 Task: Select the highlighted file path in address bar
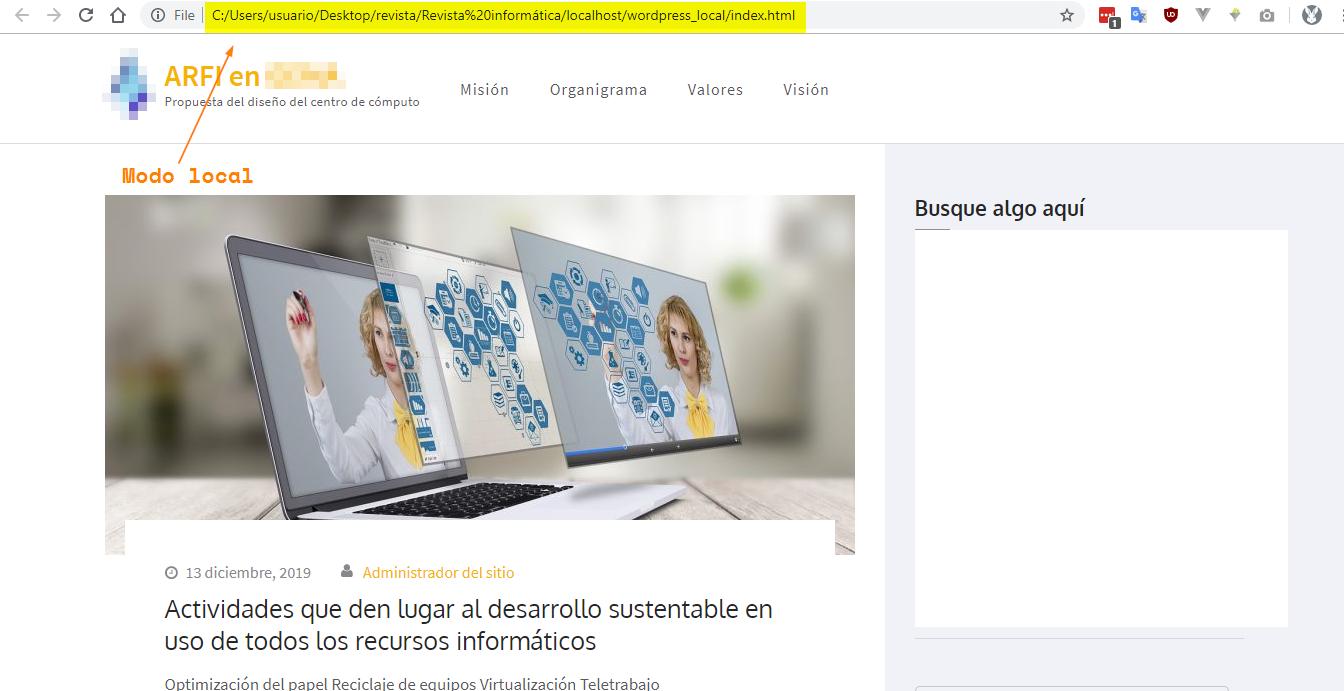504,15
